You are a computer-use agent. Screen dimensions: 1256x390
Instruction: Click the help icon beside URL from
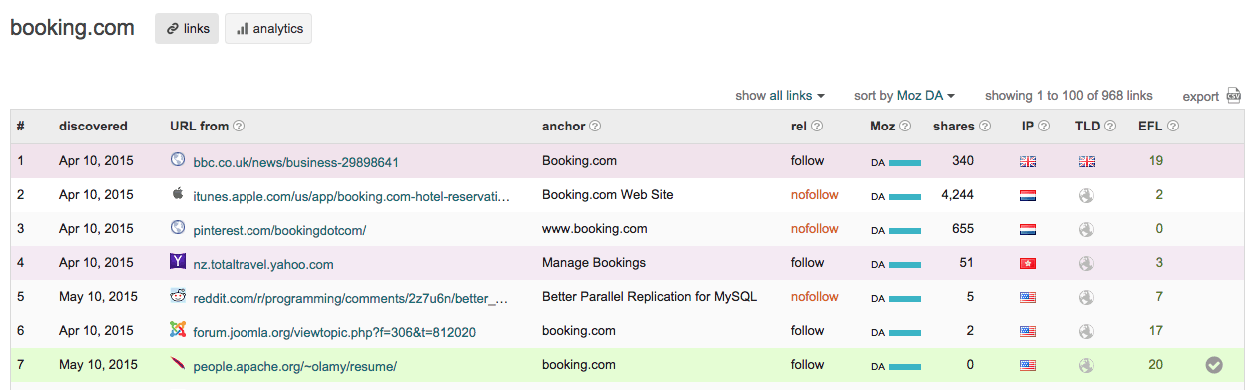(239, 126)
